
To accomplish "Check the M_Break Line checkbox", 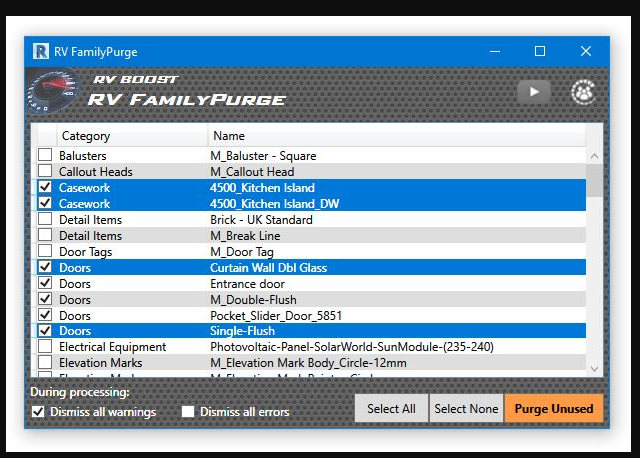I will pyautogui.click(x=45, y=235).
